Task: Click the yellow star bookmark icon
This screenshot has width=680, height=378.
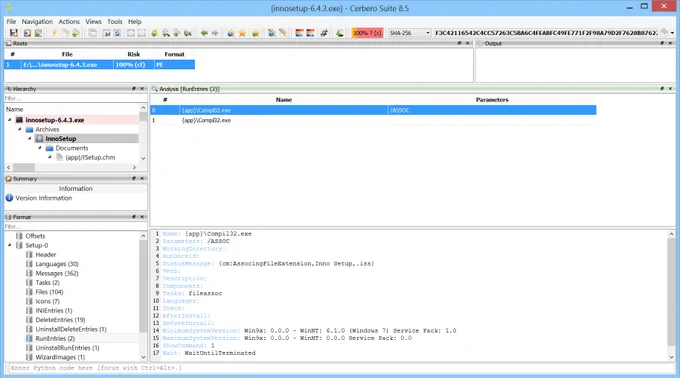Action: click(x=242, y=33)
